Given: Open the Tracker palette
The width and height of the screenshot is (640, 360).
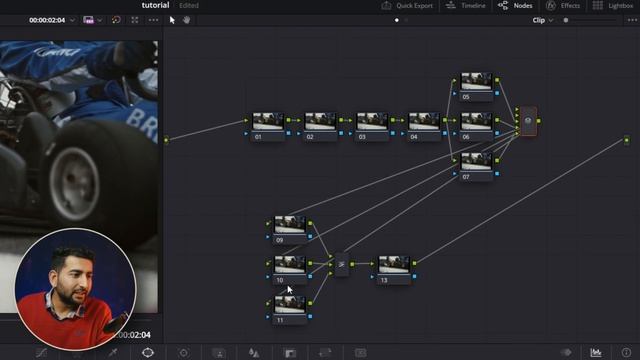Looking at the screenshot, I should (184, 353).
